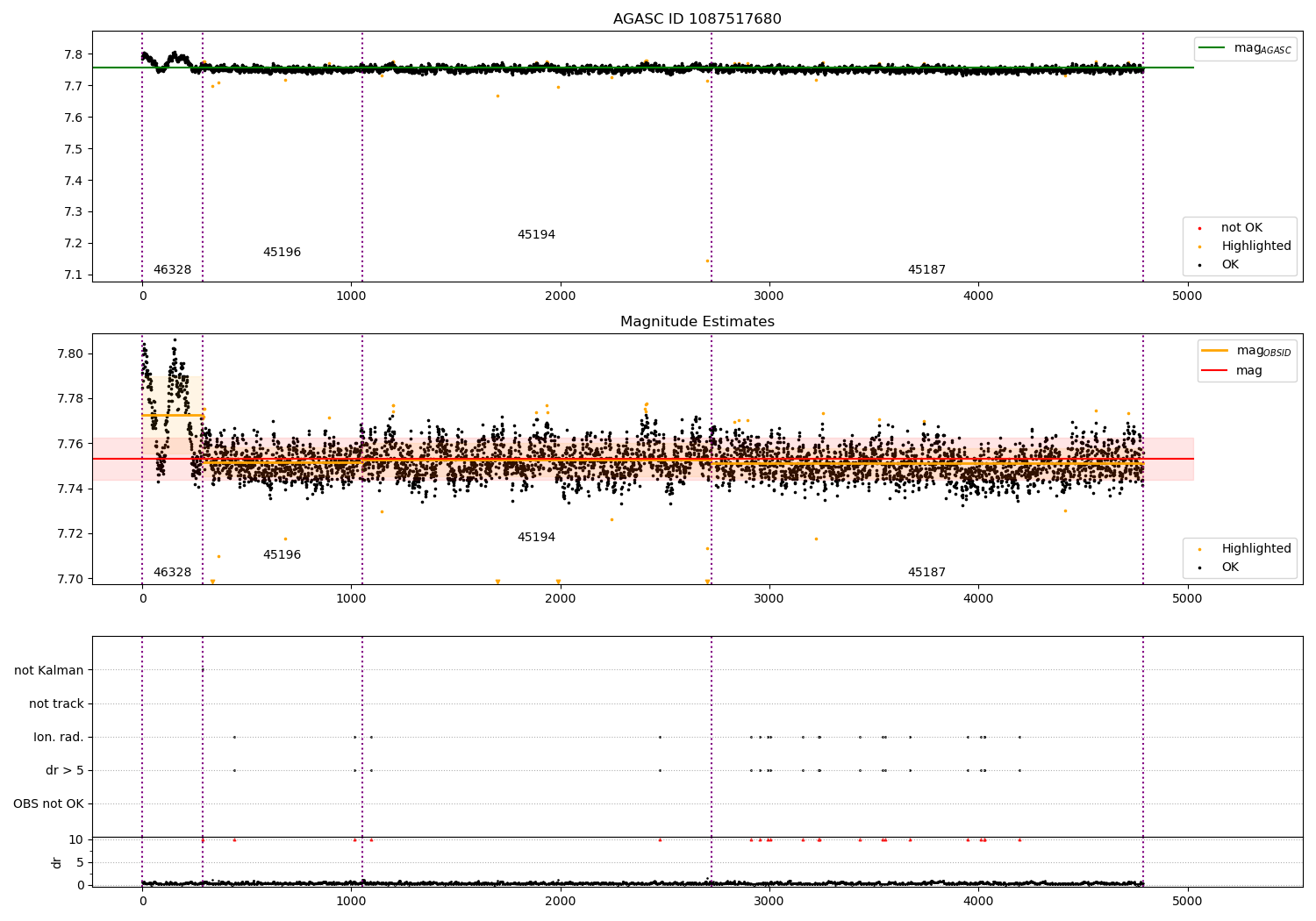Click the title 'AGASC ID 1087517680'

[697, 19]
